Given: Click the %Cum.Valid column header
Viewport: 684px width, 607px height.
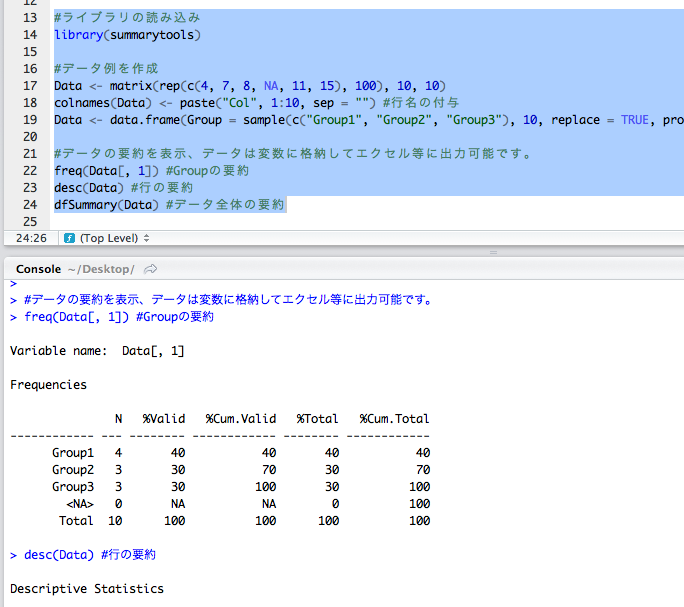Looking at the screenshot, I should (241, 419).
